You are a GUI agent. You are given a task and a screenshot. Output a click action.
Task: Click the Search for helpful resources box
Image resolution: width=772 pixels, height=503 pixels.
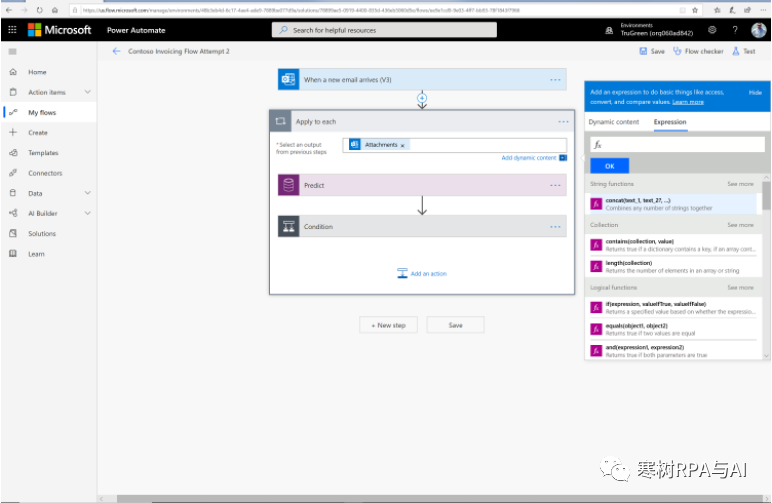click(x=384, y=30)
